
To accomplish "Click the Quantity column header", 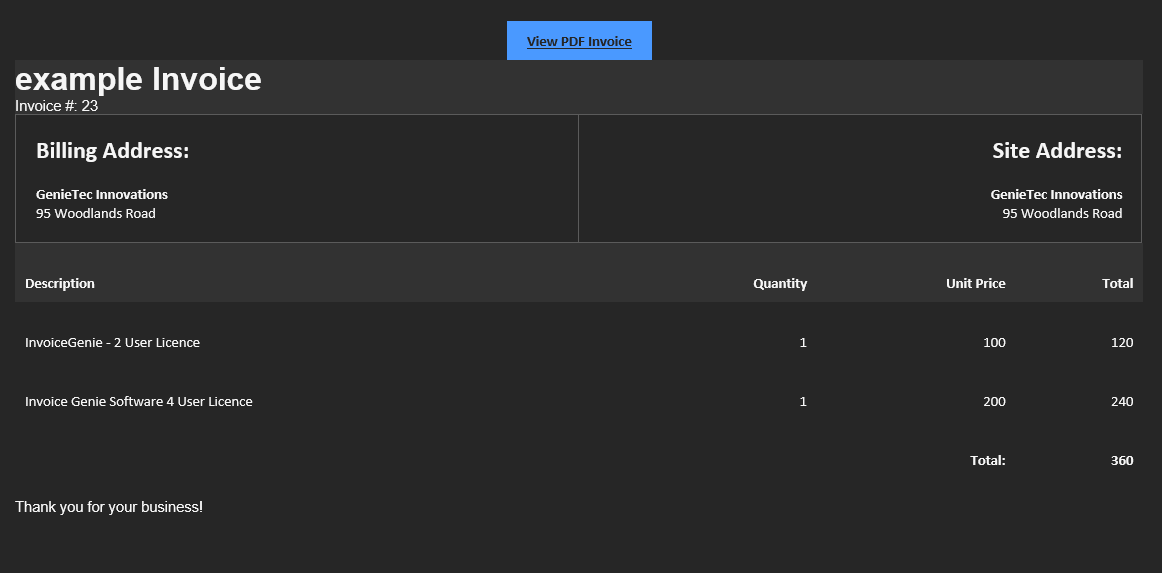I will (x=780, y=283).
